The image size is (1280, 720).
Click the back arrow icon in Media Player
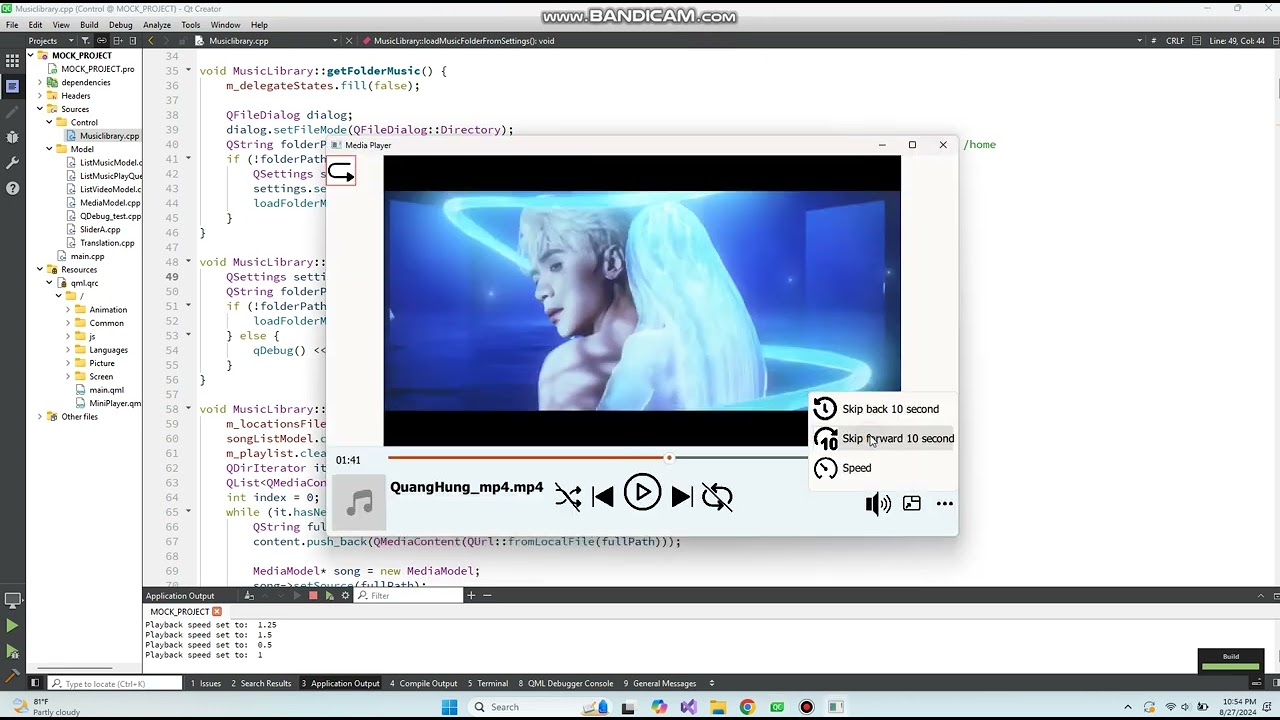point(341,172)
